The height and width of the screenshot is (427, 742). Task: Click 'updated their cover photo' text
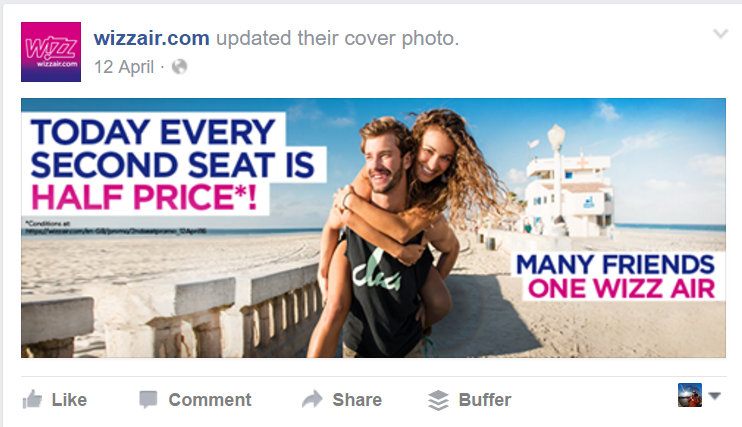pos(337,38)
